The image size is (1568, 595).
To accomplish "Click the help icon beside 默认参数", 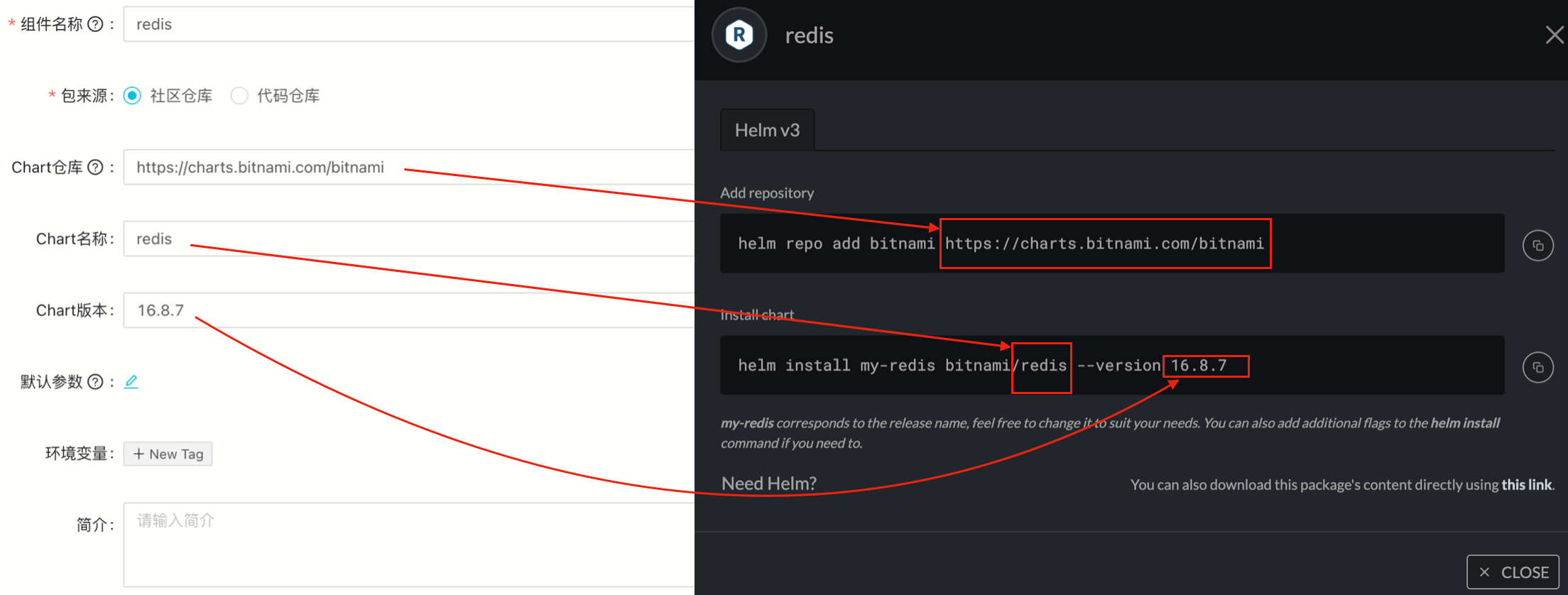I will 95,382.
